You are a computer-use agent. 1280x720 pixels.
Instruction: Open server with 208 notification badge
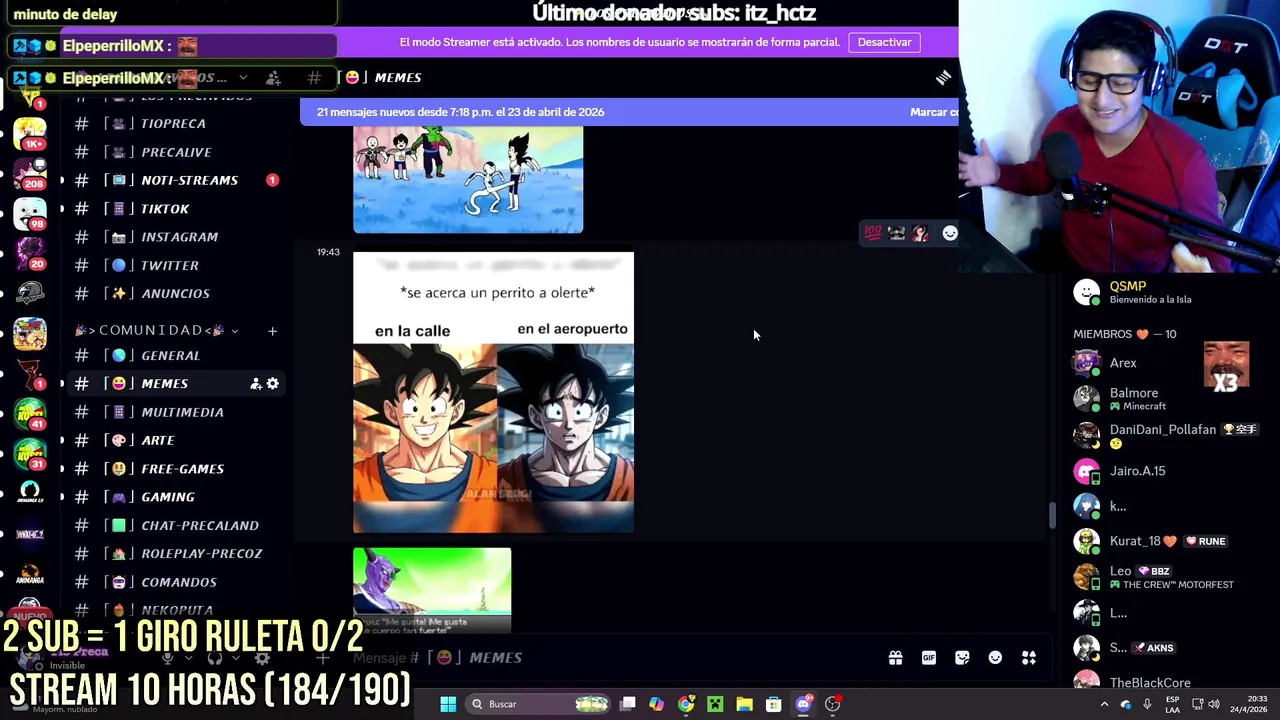tap(30, 172)
